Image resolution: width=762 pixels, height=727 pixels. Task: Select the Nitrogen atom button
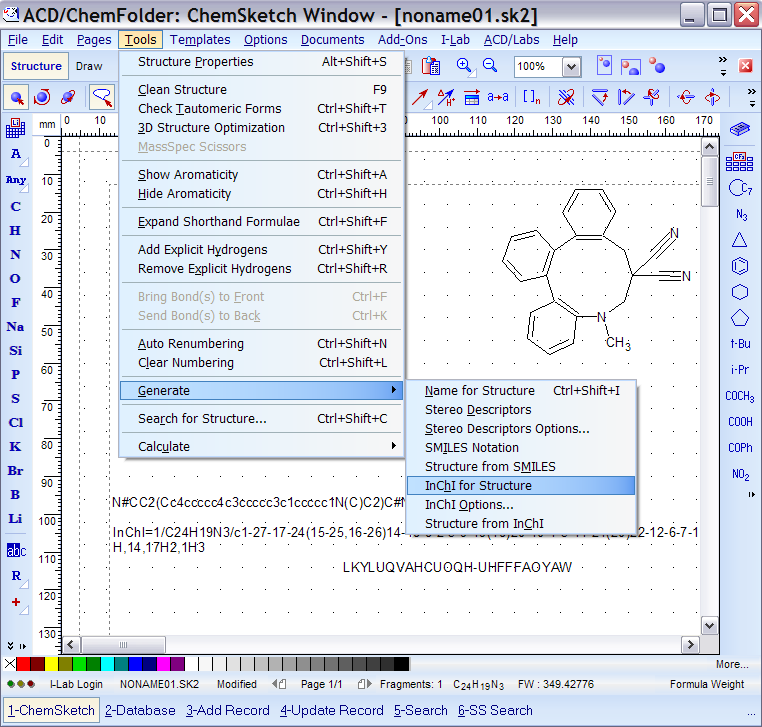[x=16, y=255]
